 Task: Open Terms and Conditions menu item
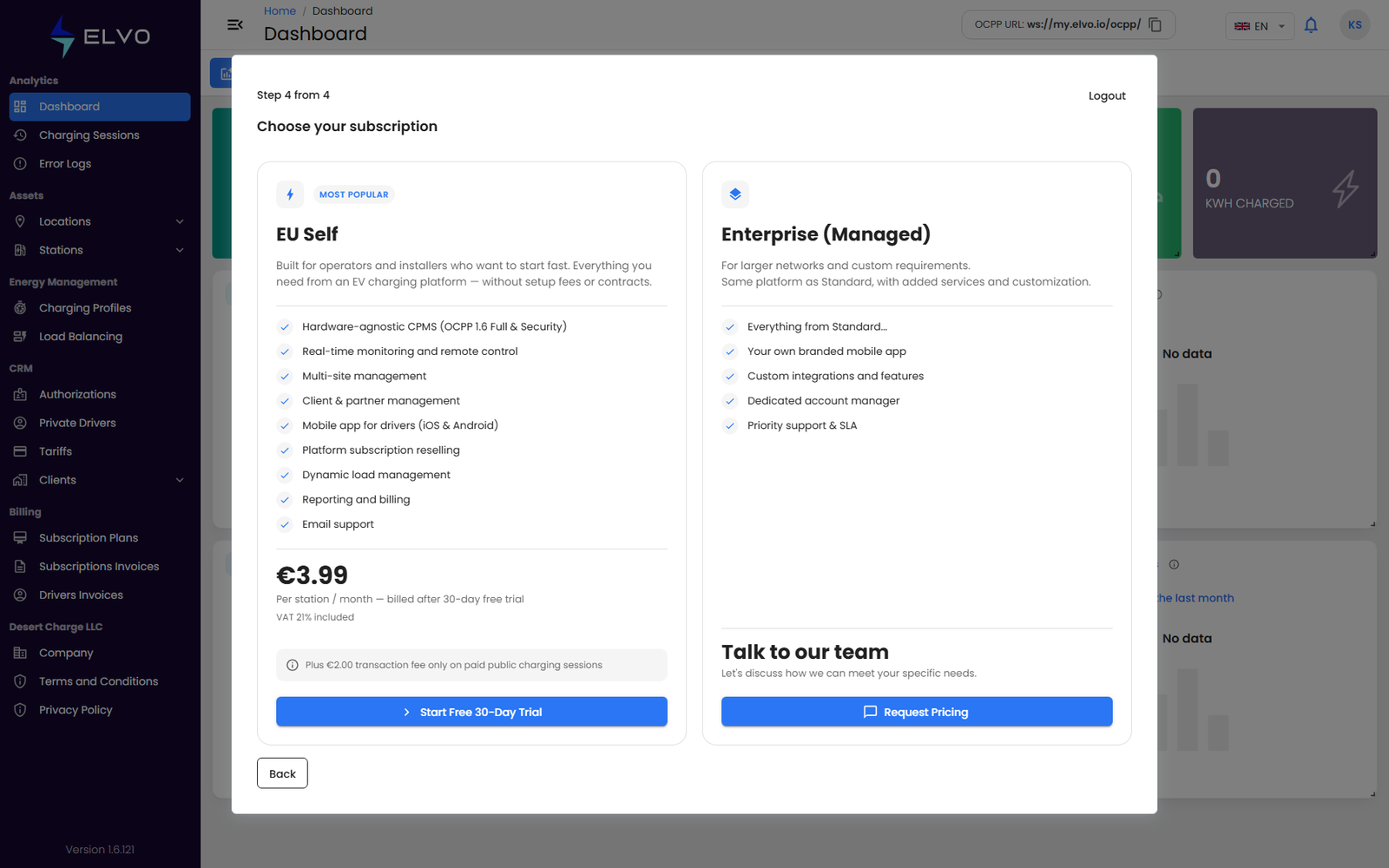click(100, 681)
